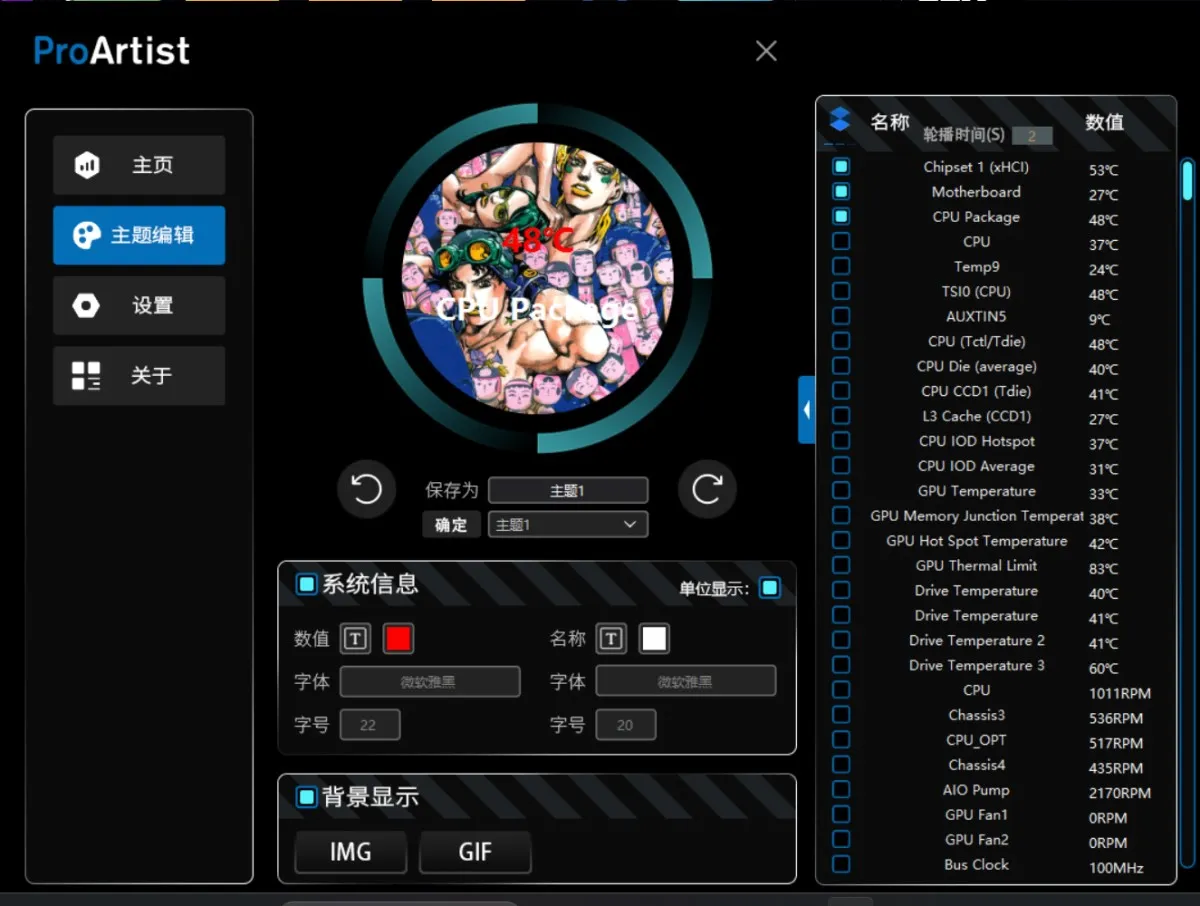1200x906 pixels.
Task: Close the ProArtist window
Action: 766,51
